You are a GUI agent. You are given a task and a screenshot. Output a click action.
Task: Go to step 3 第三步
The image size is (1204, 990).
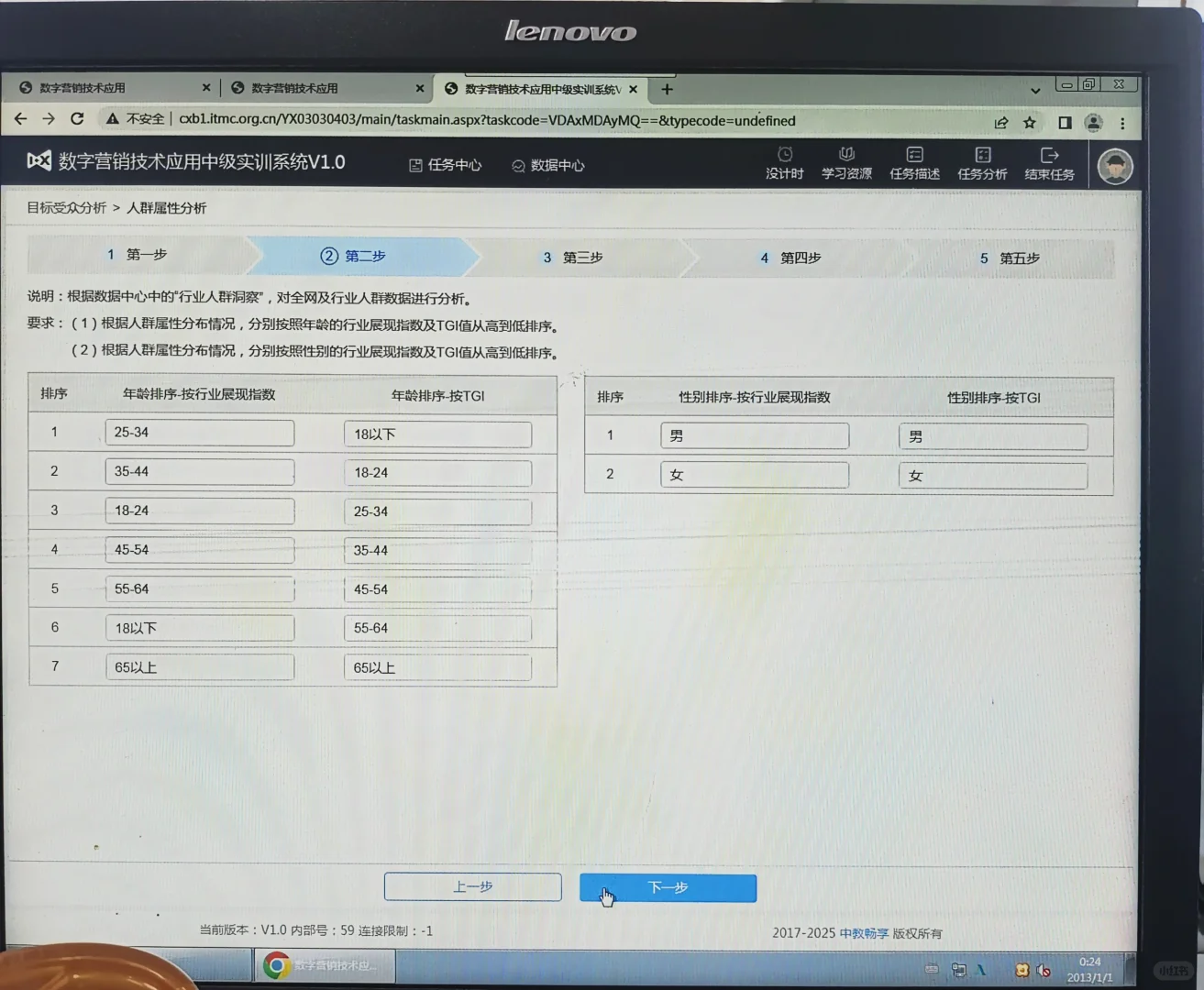pos(573,258)
